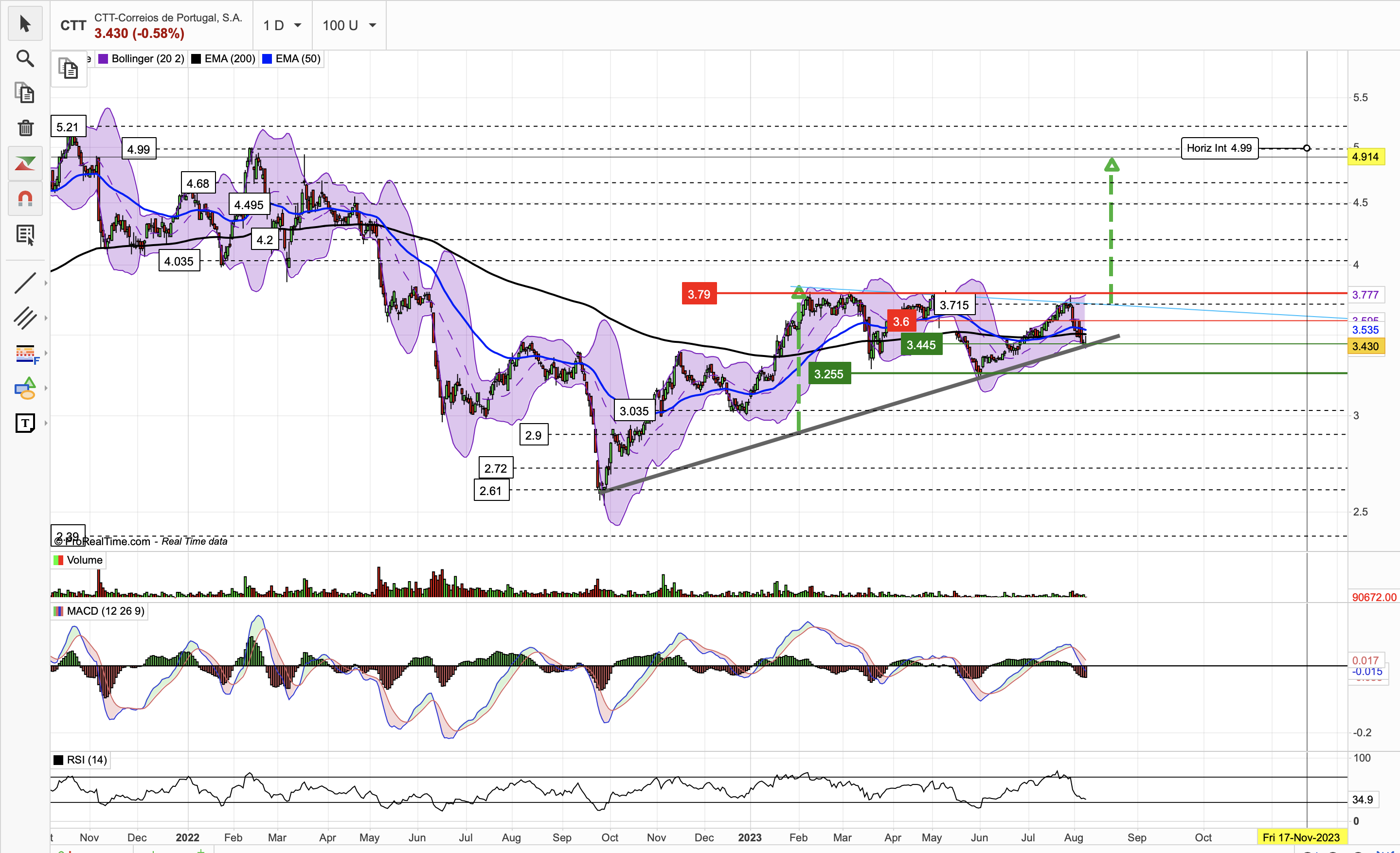Select the arrow cursor tool
The width and height of the screenshot is (1400, 853).
(25, 24)
